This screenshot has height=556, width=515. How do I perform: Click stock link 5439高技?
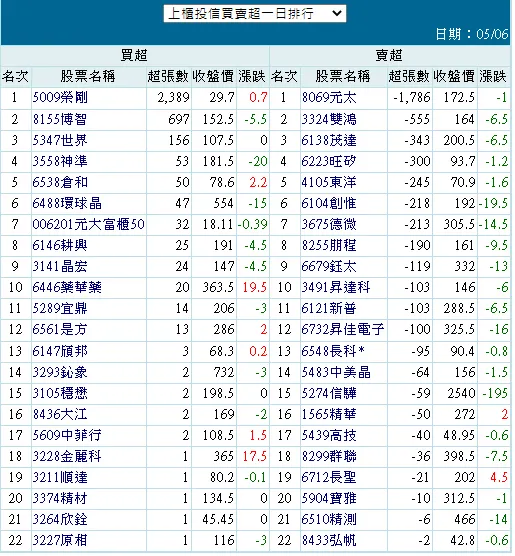[x=329, y=435]
